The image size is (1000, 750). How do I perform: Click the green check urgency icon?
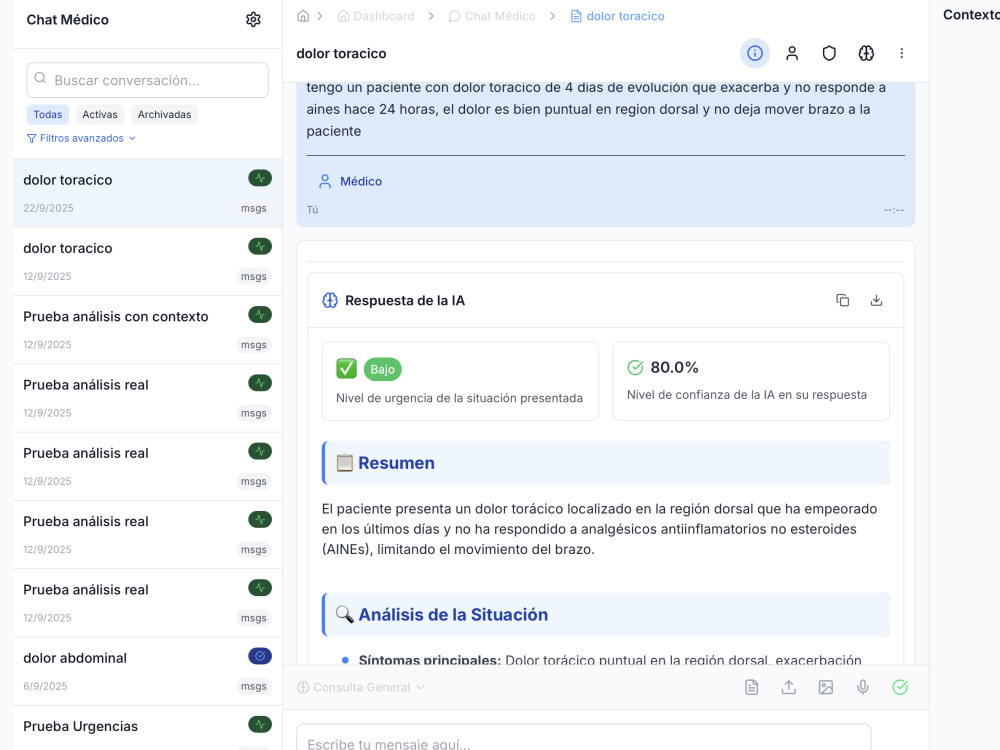[346, 369]
